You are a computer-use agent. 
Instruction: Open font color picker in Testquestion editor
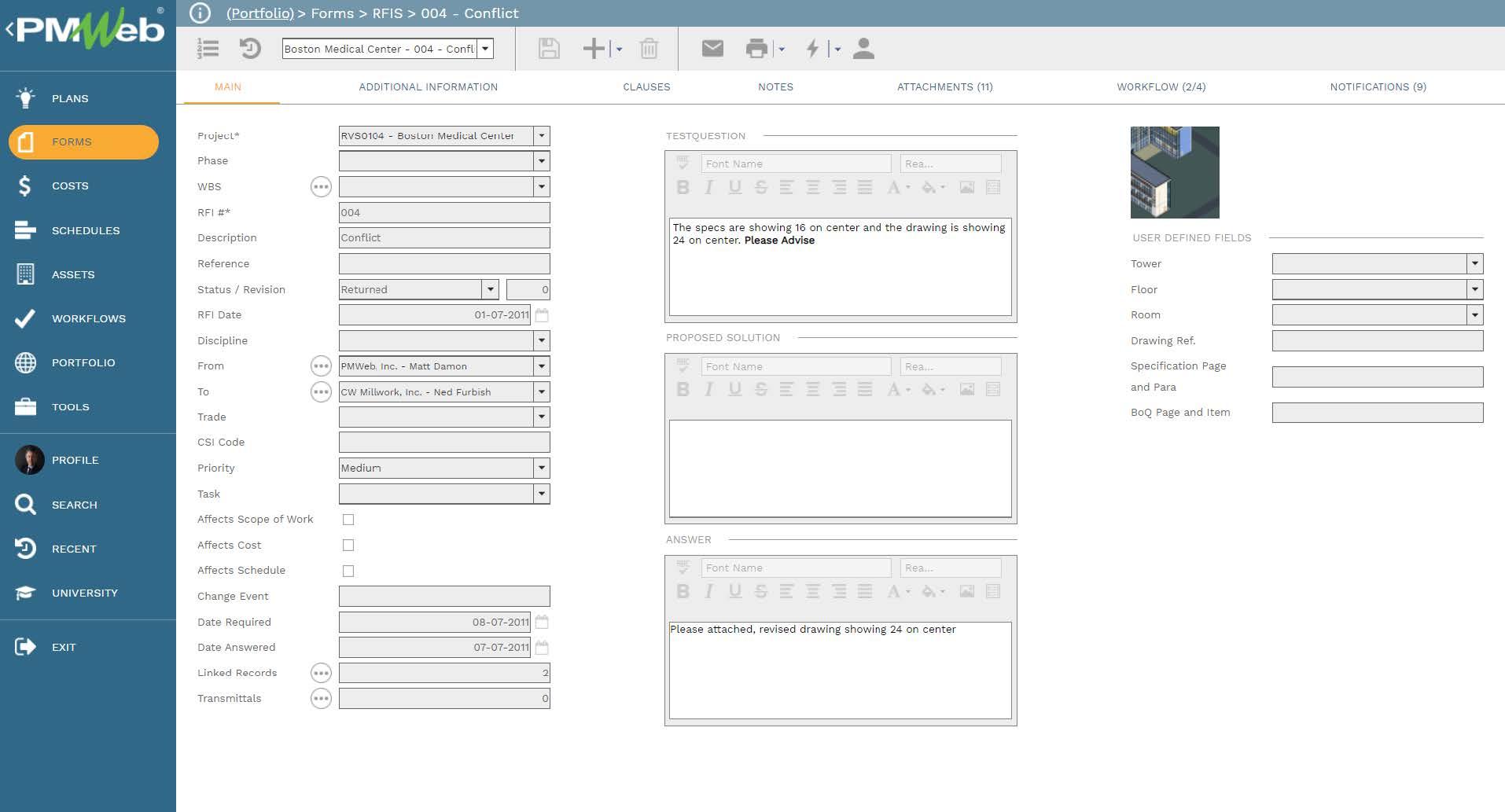898,188
